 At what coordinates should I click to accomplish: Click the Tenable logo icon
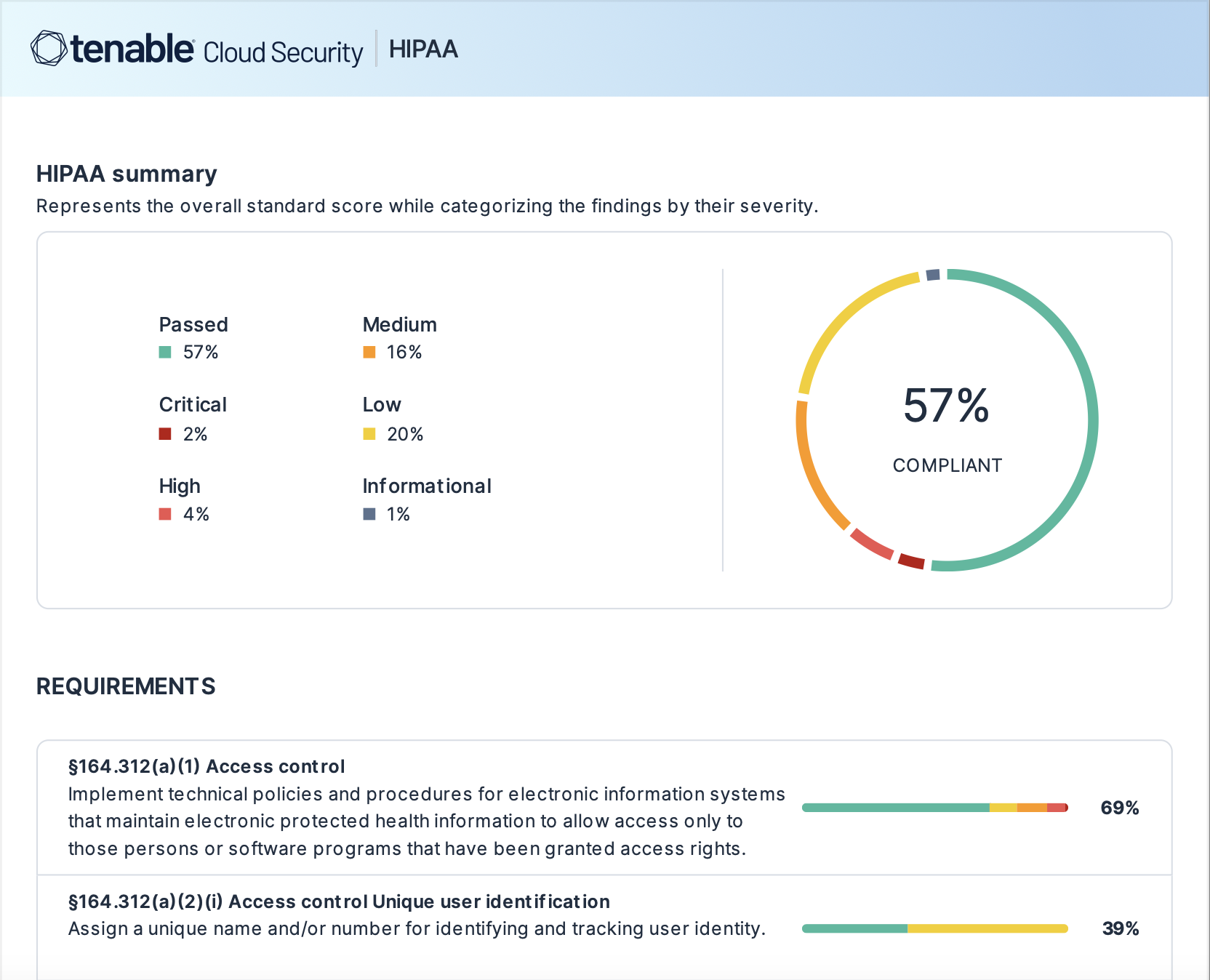click(49, 49)
